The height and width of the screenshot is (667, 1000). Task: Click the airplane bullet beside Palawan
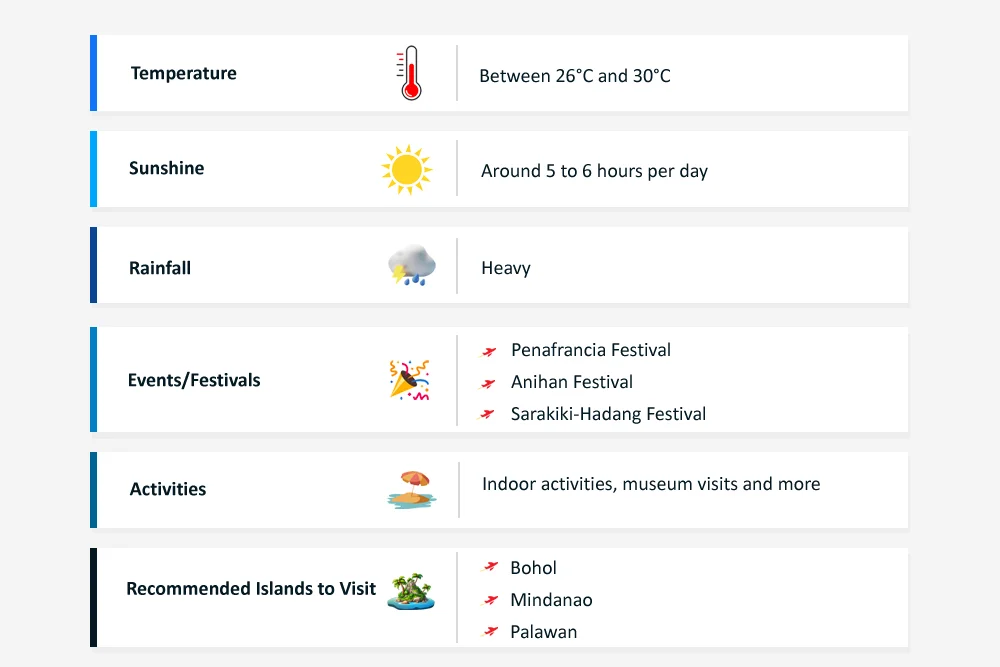coord(490,631)
